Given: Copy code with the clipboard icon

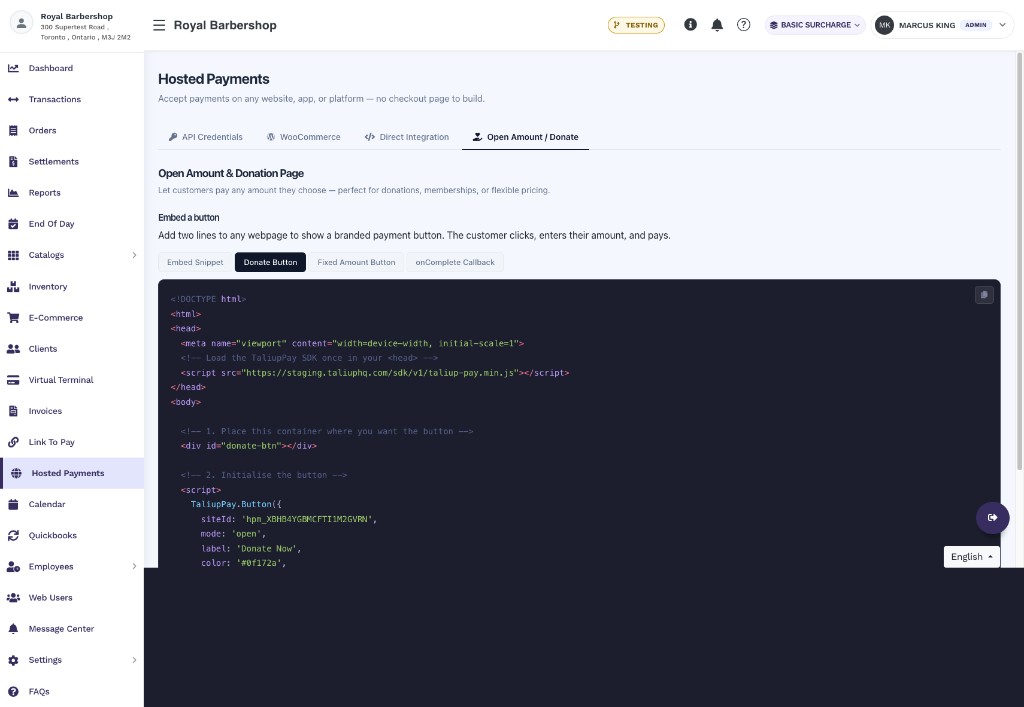Looking at the screenshot, I should point(984,295).
